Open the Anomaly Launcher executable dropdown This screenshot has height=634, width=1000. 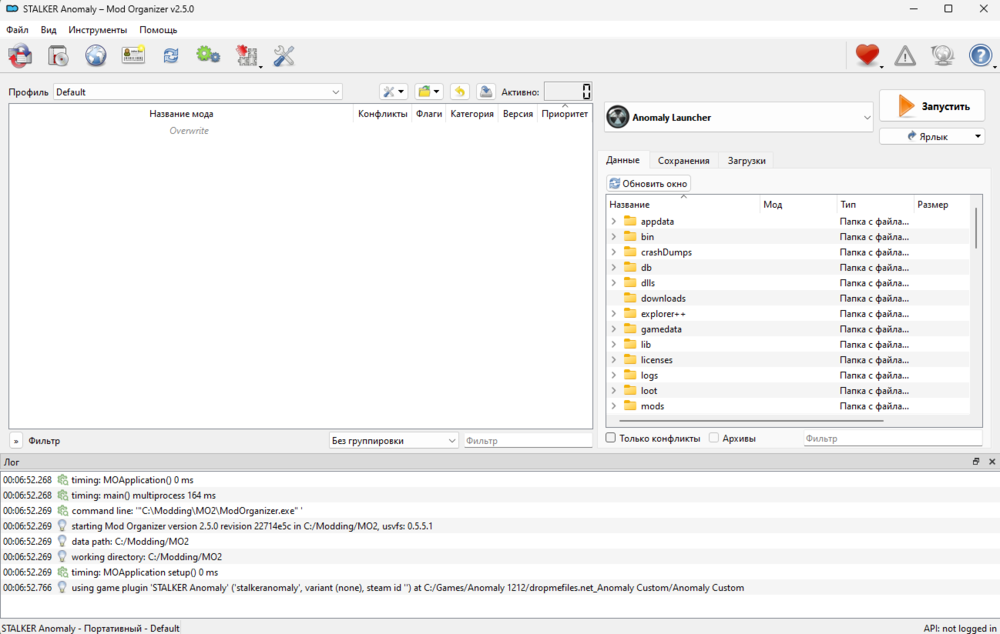pos(740,118)
